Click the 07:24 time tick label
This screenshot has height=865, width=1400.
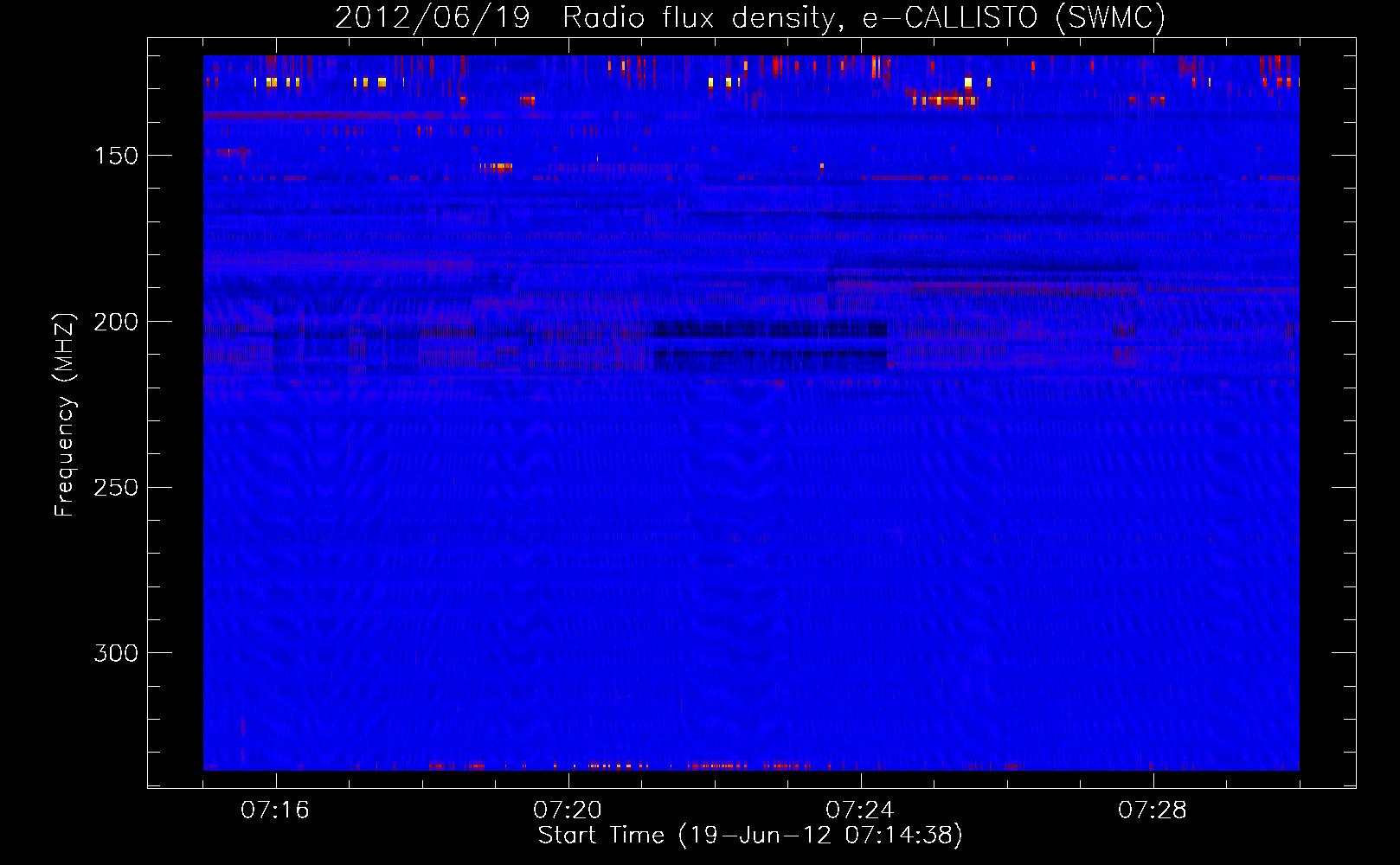860,811
